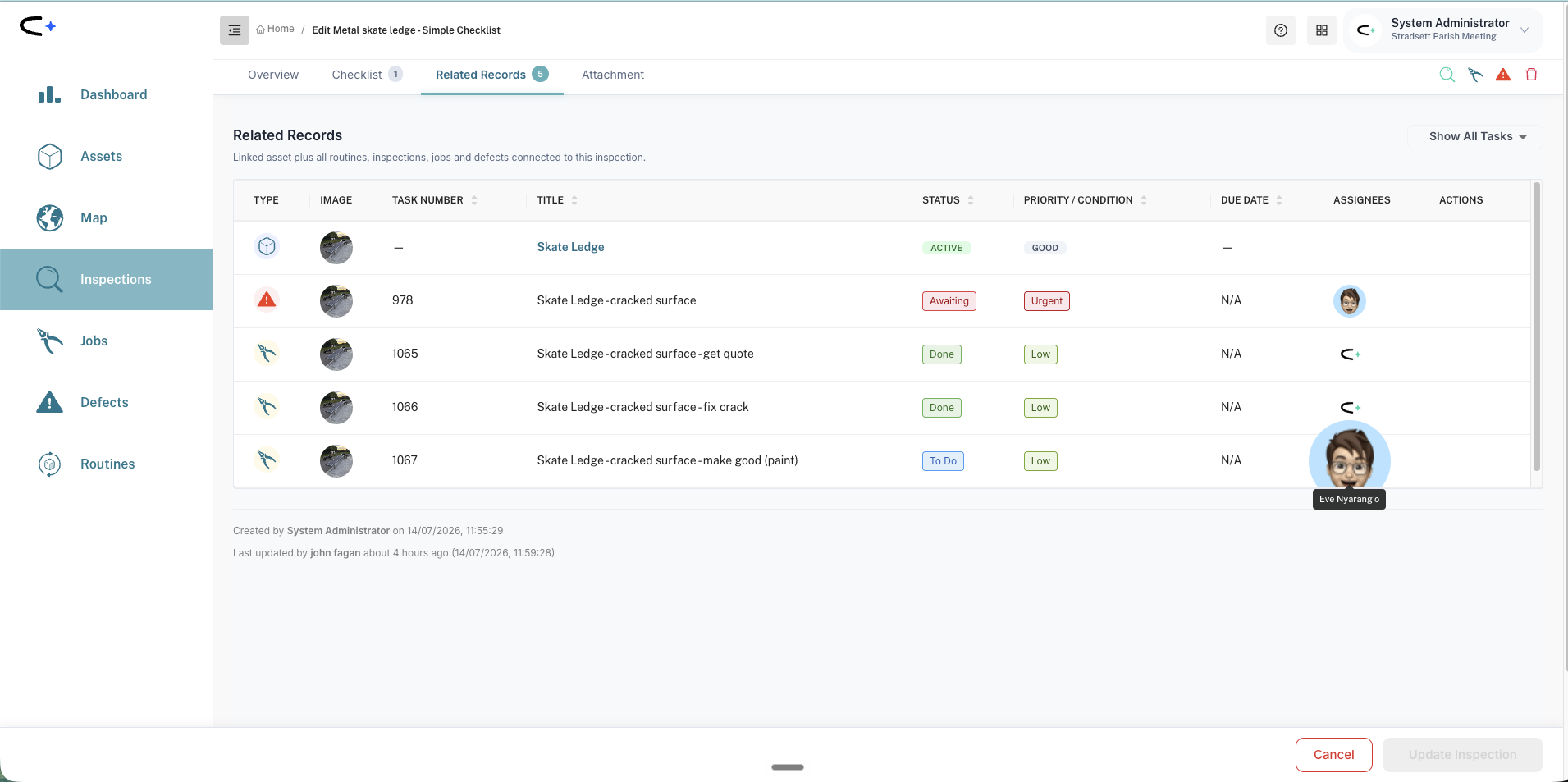Click the thumbnail image in row 1066
Image resolution: width=1568 pixels, height=782 pixels.
pos(336,408)
